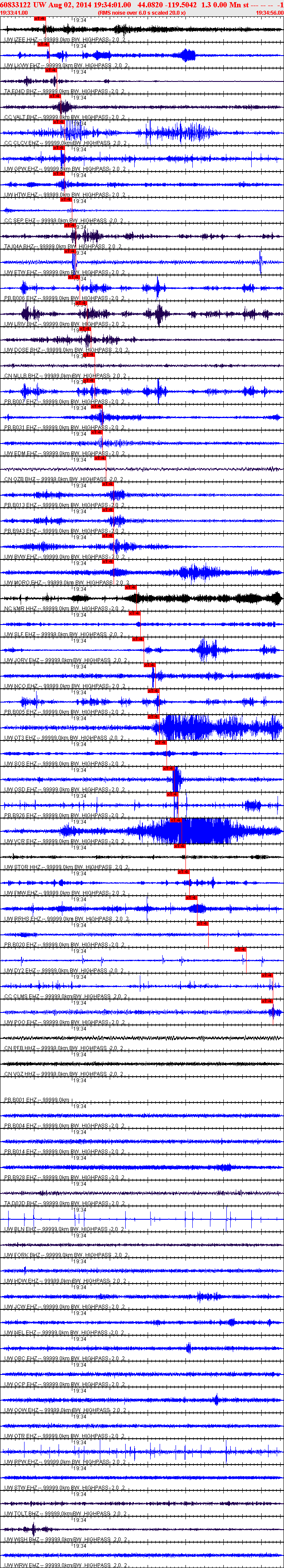
Task: Click the end time 19:34:56.00 label
Action: point(269,12)
